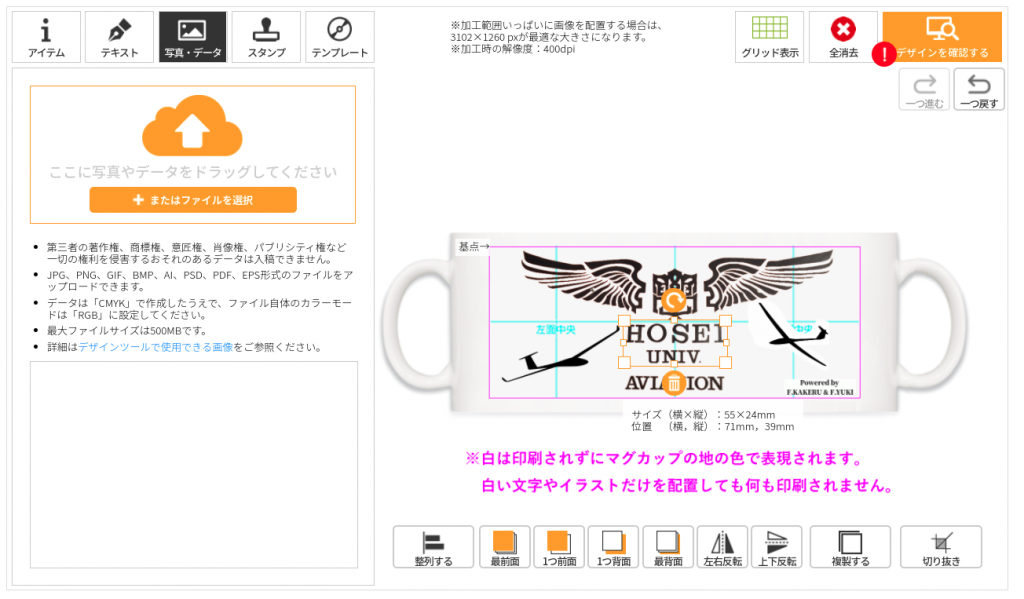The image size is (1024, 599).
Task: Click the cloud upload icon
Action: (193, 125)
